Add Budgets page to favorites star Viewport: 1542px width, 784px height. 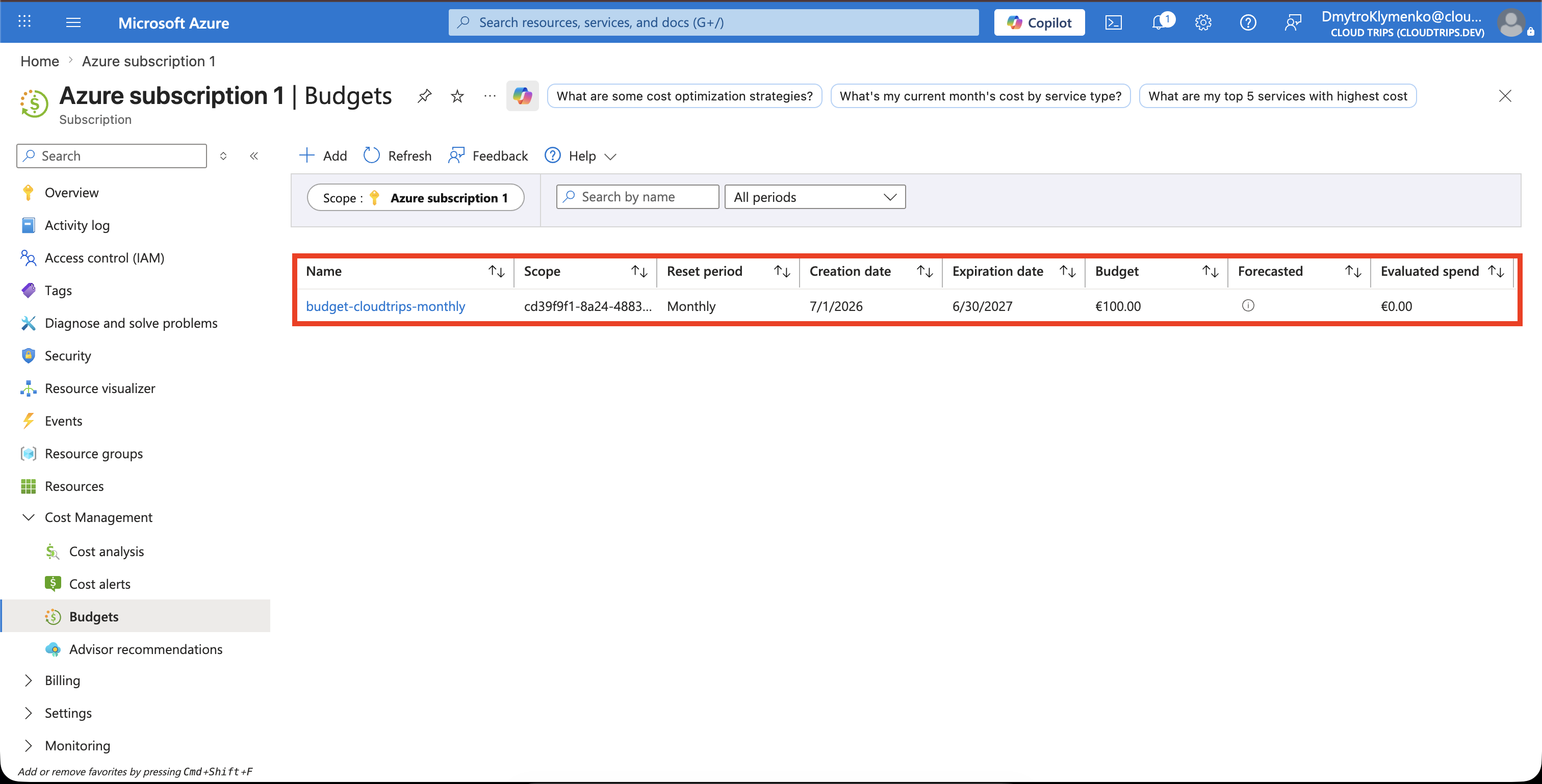click(x=457, y=96)
